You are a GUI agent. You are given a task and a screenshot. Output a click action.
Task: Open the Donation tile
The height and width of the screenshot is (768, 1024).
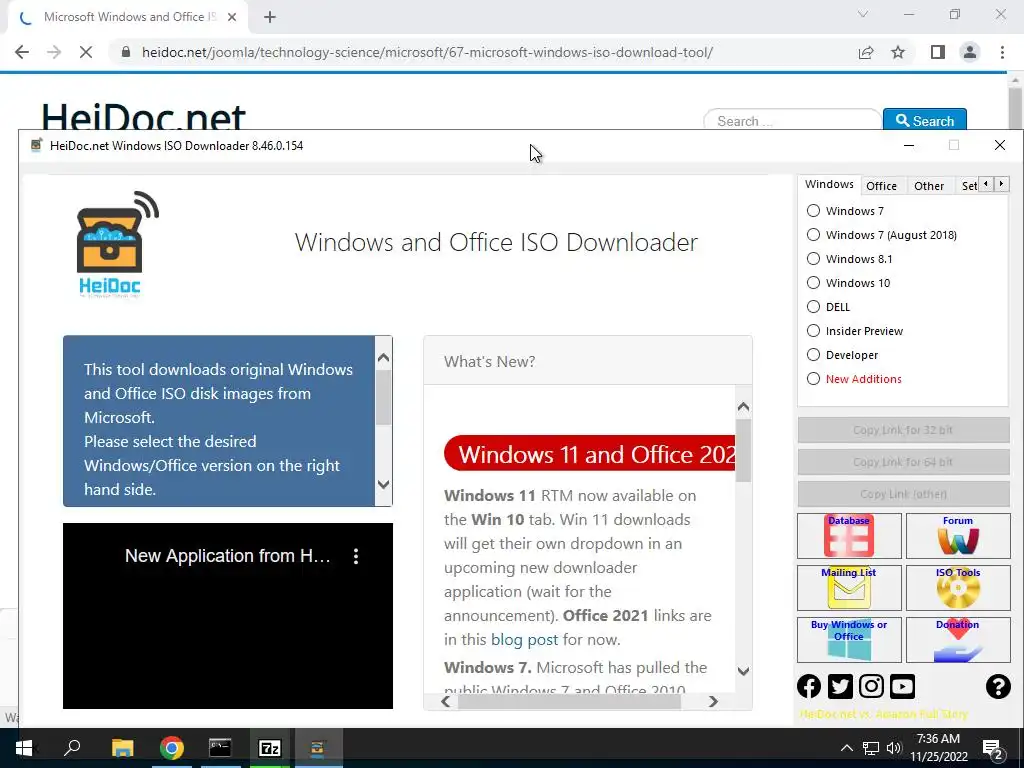[957, 639]
